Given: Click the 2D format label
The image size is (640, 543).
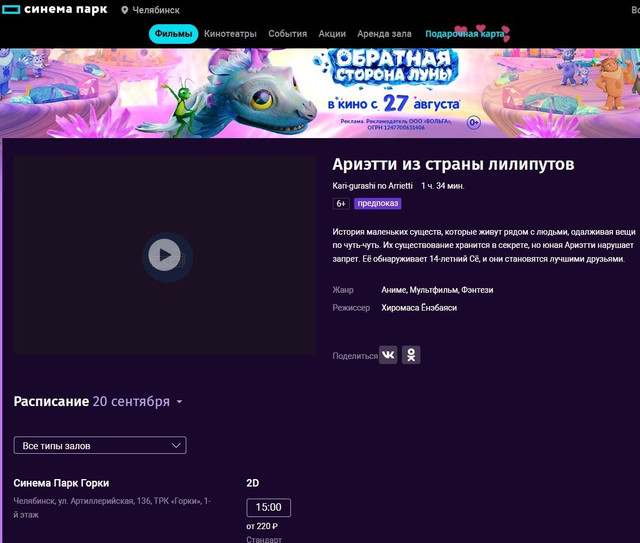Looking at the screenshot, I should coord(253,483).
